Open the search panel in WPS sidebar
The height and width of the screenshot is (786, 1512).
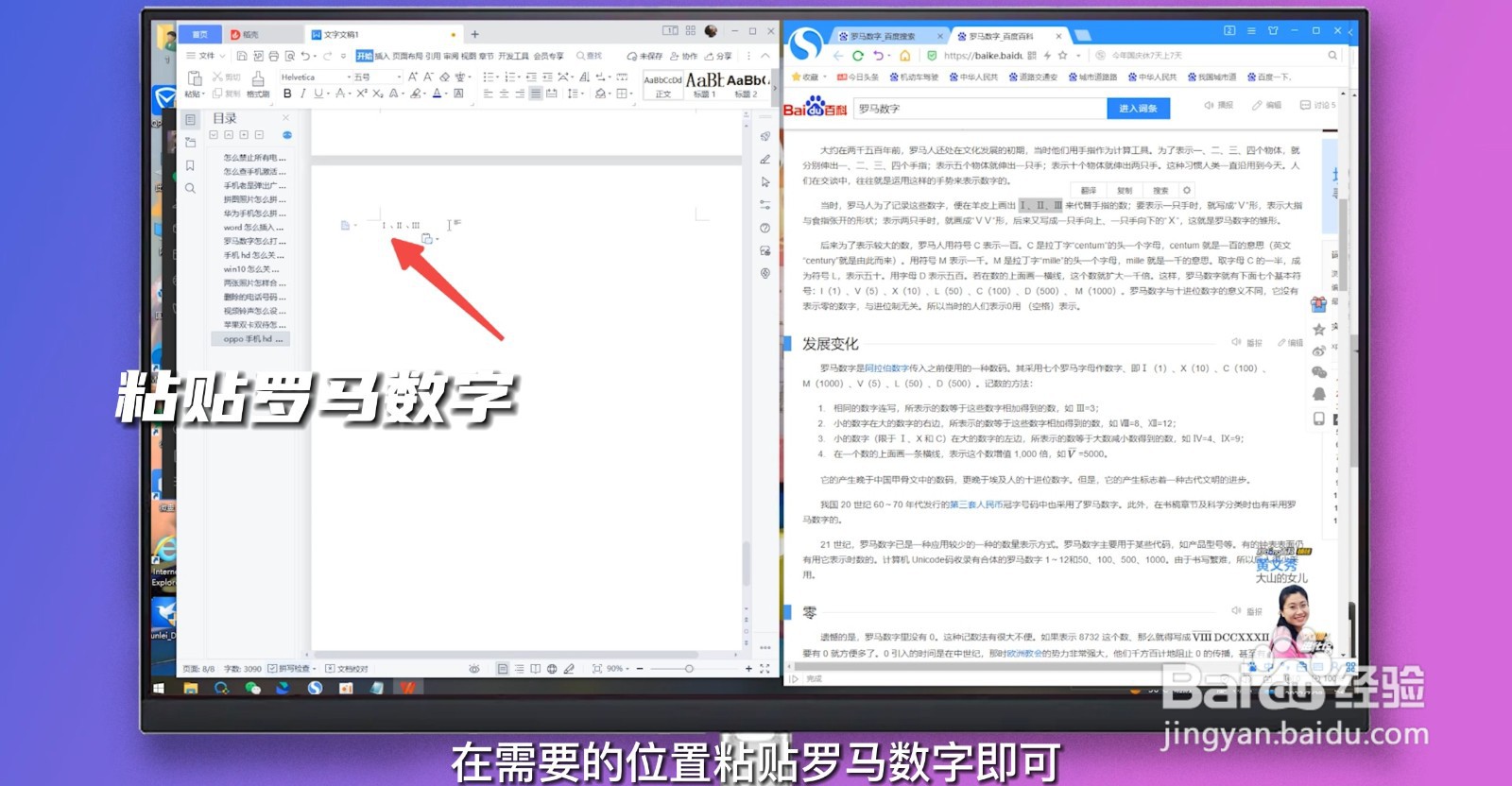pos(190,188)
